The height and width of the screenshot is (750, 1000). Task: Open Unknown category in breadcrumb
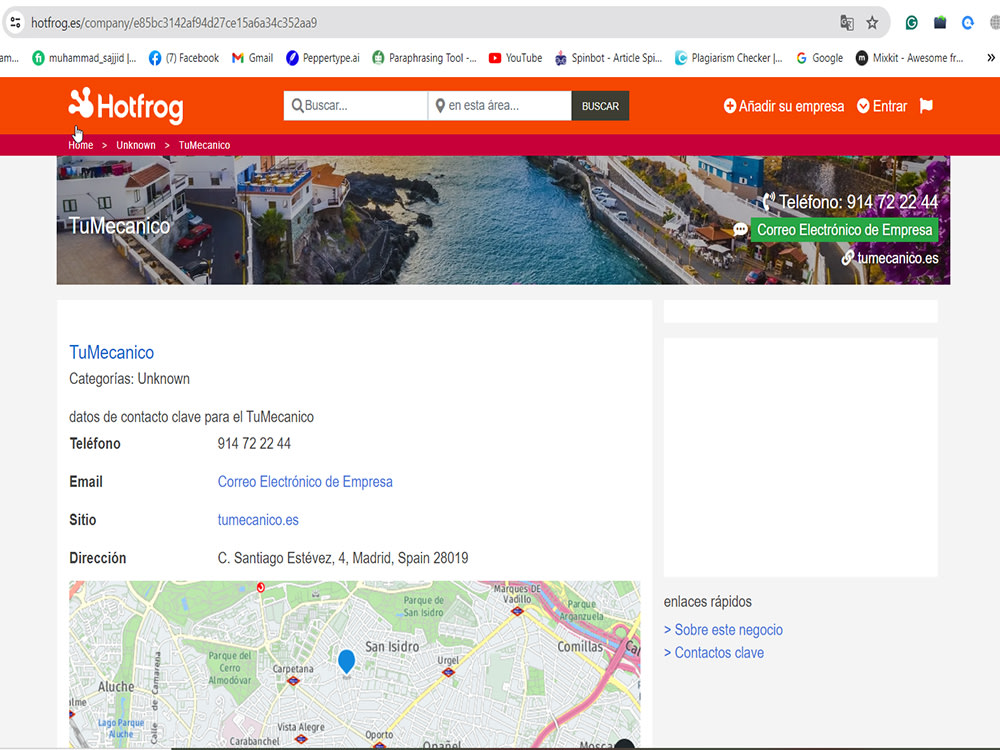(136, 145)
